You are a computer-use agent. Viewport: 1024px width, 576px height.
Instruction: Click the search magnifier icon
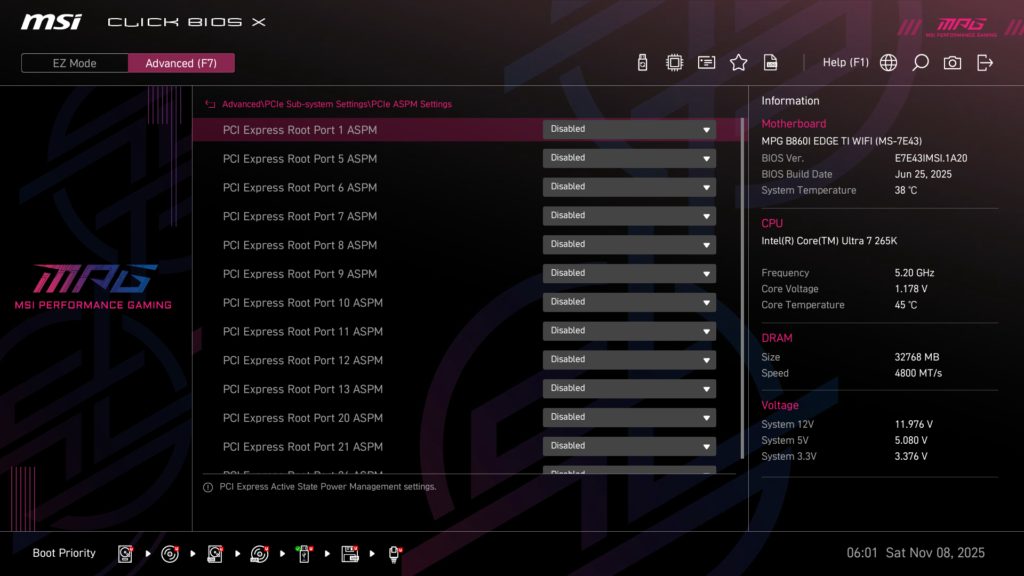tap(921, 62)
